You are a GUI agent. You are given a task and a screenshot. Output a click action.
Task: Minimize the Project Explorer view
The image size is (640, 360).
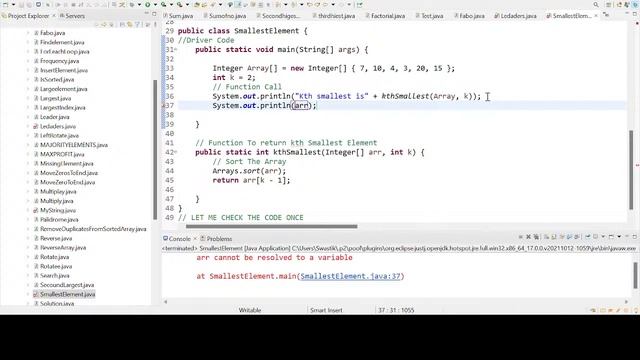147,14
